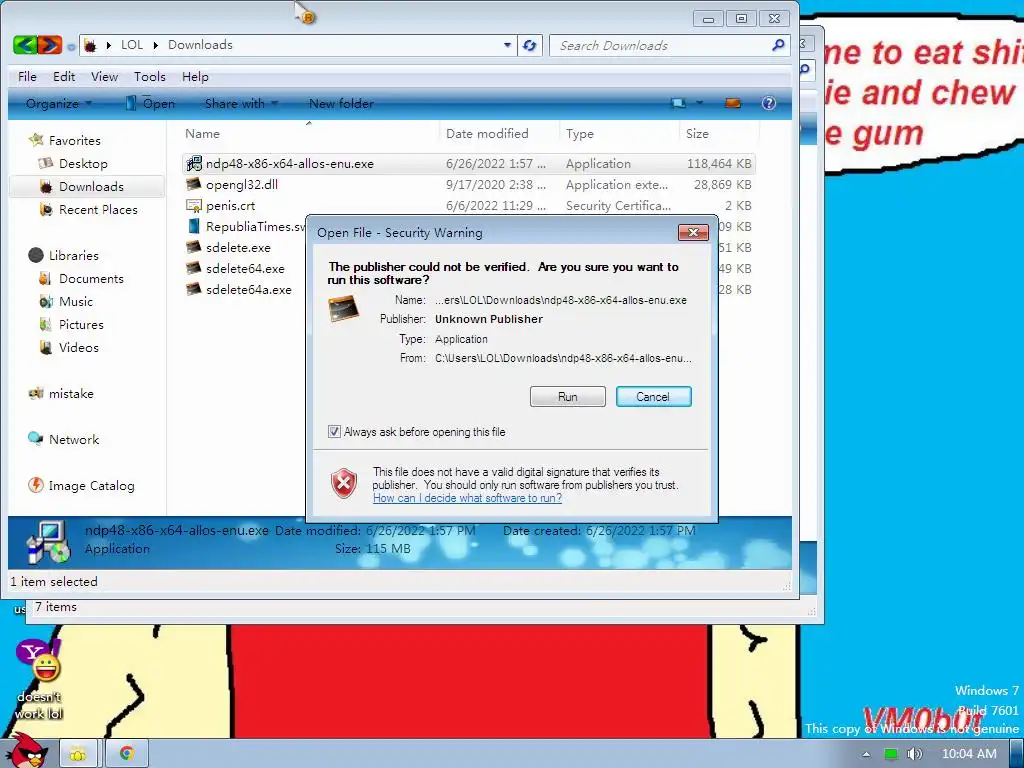1024x768 pixels.
Task: Select Downloads in the navigation pane
Action: click(91, 187)
